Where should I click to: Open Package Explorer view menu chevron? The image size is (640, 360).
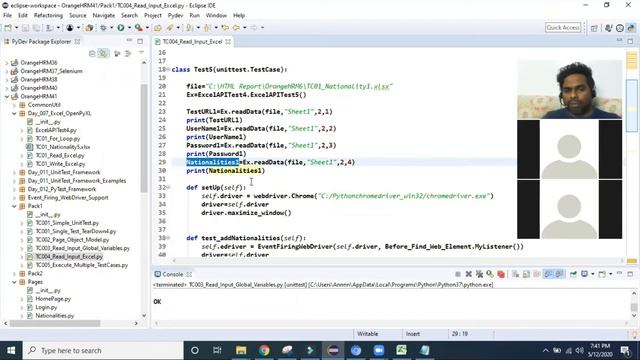(x=141, y=53)
